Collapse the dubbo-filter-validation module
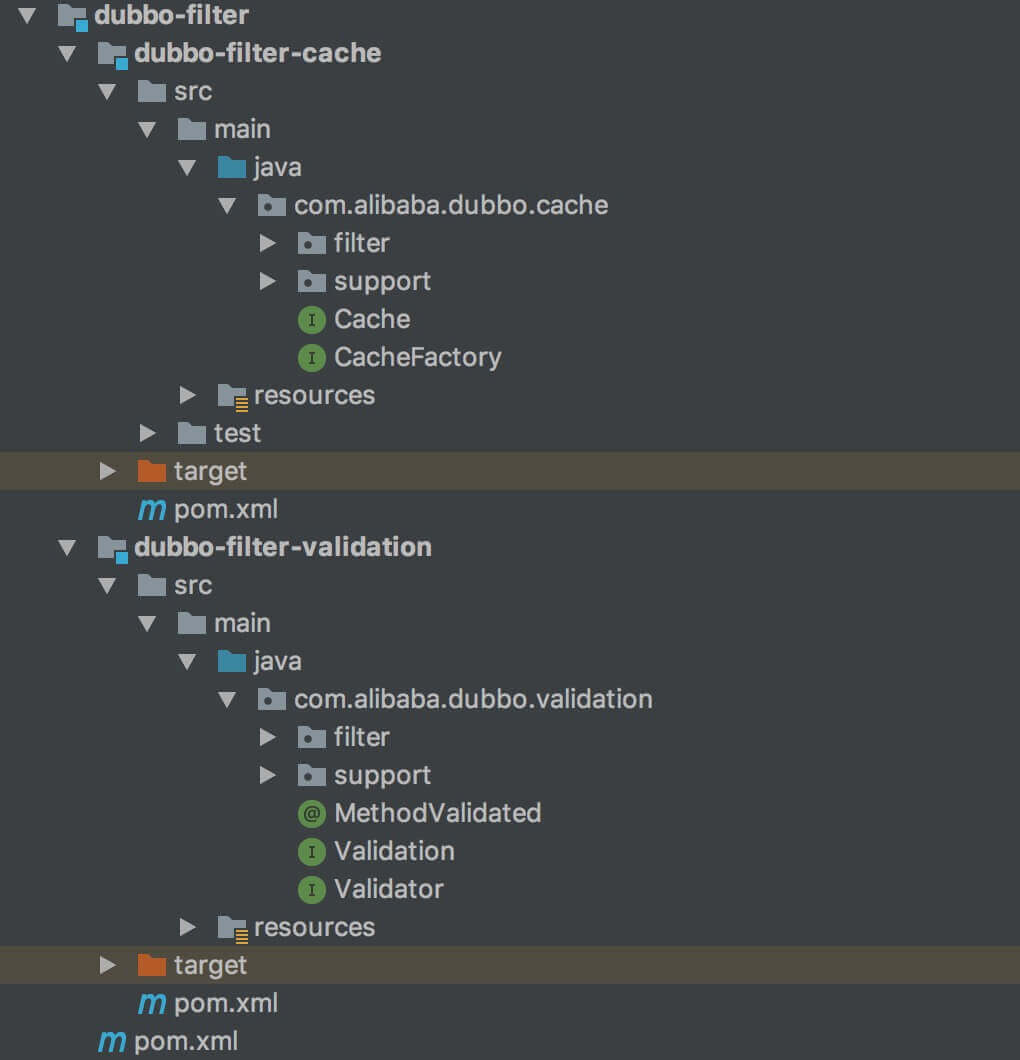The height and width of the screenshot is (1060, 1020). click(x=67, y=548)
